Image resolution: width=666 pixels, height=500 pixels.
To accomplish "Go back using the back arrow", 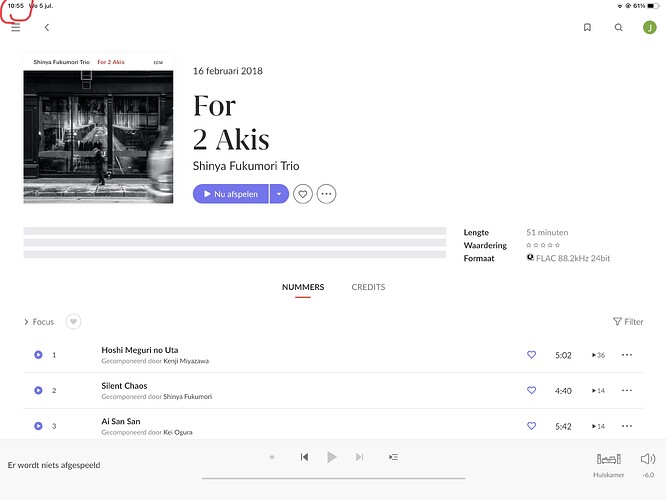I will pyautogui.click(x=46, y=28).
